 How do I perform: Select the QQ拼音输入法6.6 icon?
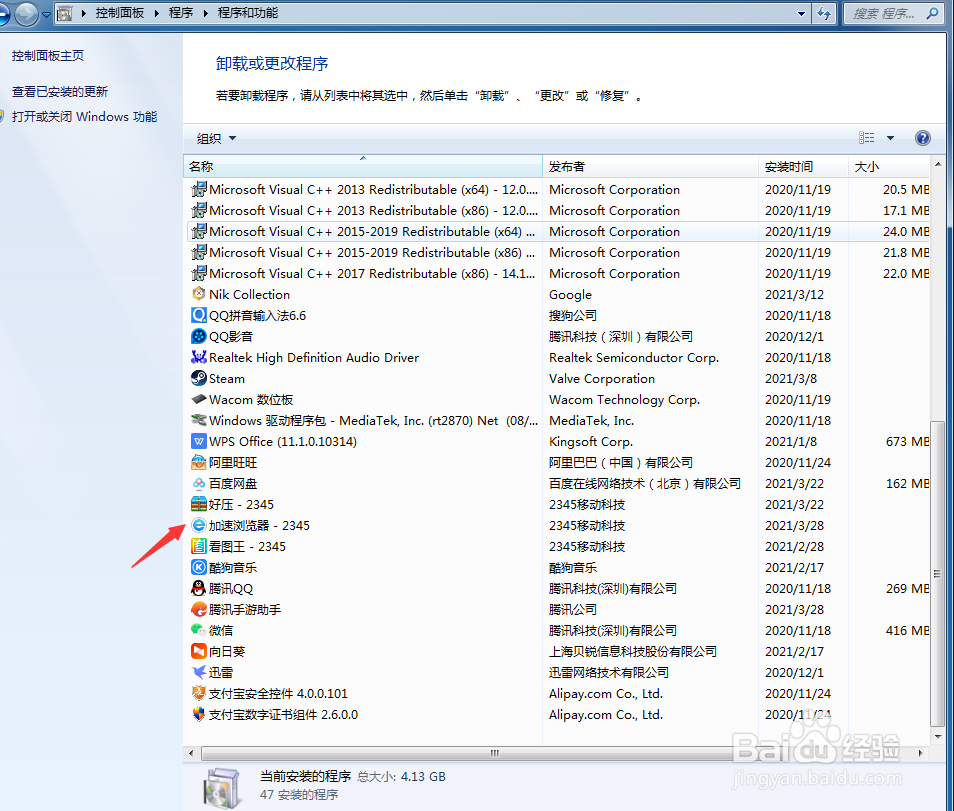click(198, 315)
